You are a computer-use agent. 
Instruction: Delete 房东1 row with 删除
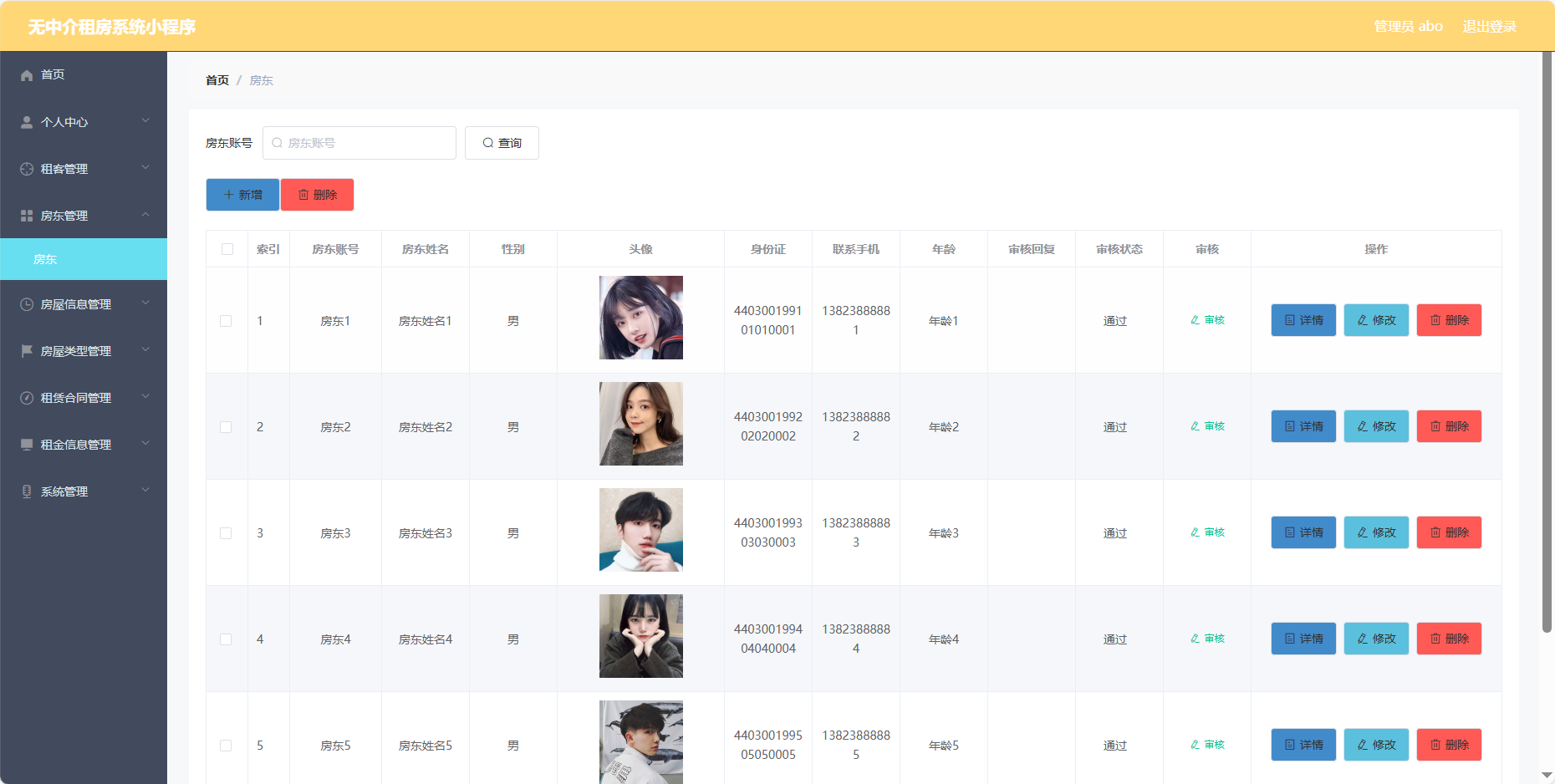tap(1449, 320)
